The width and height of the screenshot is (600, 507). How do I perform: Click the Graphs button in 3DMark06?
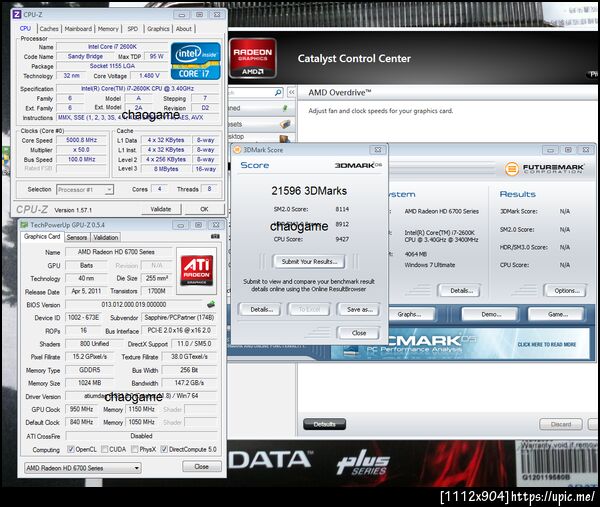[x=409, y=314]
